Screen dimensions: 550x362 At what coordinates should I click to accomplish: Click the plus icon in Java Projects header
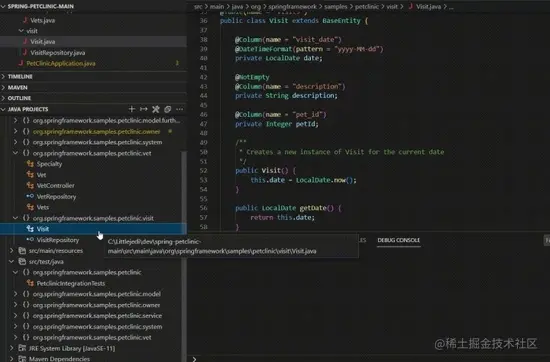132,109
